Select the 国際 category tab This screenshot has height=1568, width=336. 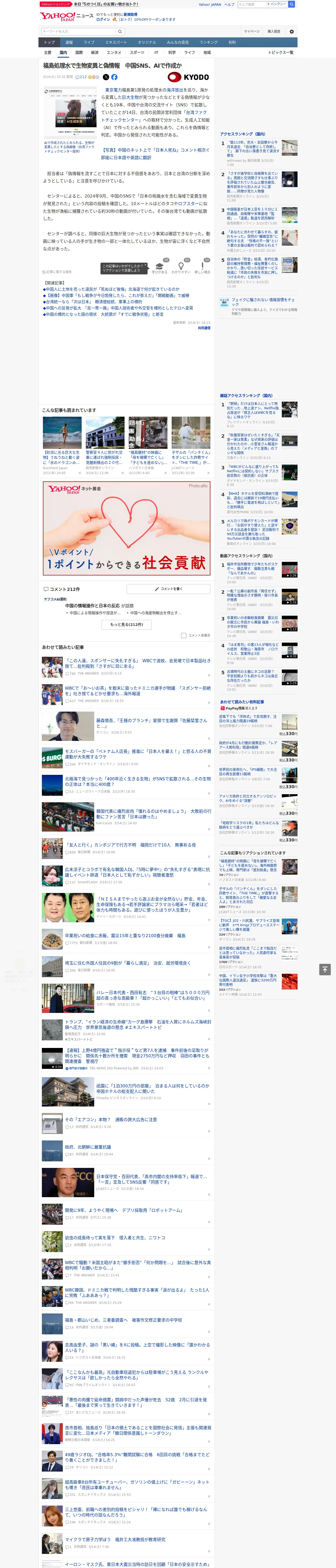tap(79, 52)
